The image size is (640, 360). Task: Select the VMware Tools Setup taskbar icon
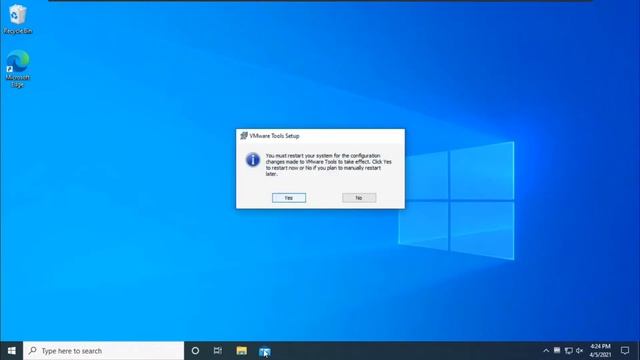pos(264,351)
